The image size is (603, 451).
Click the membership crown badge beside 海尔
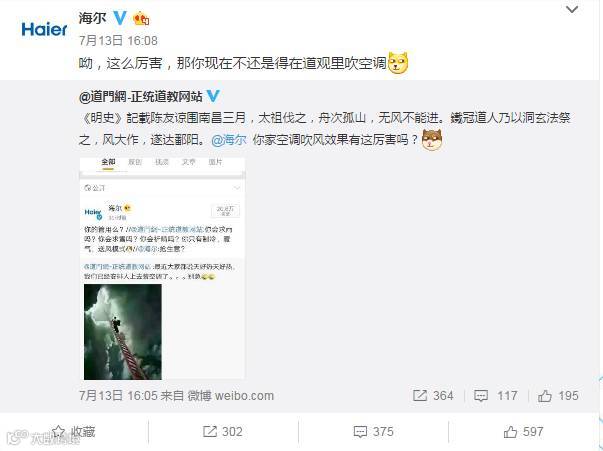pyautogui.click(x=141, y=18)
